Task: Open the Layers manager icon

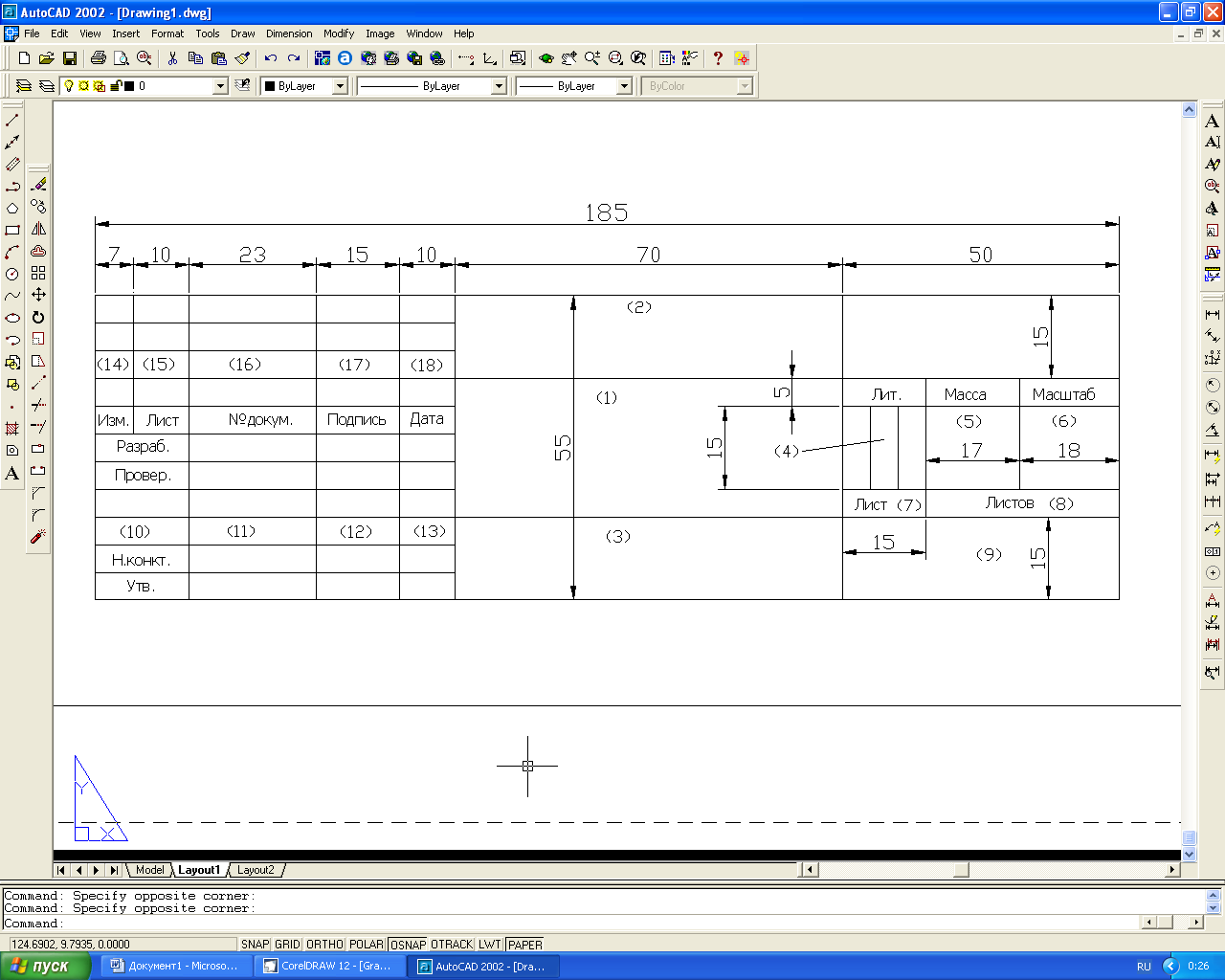Action: coord(47,86)
